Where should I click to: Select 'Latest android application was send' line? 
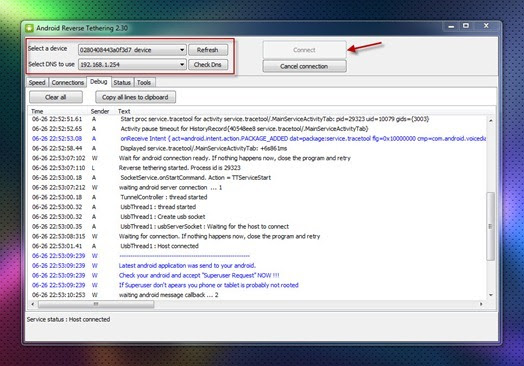[257, 266]
